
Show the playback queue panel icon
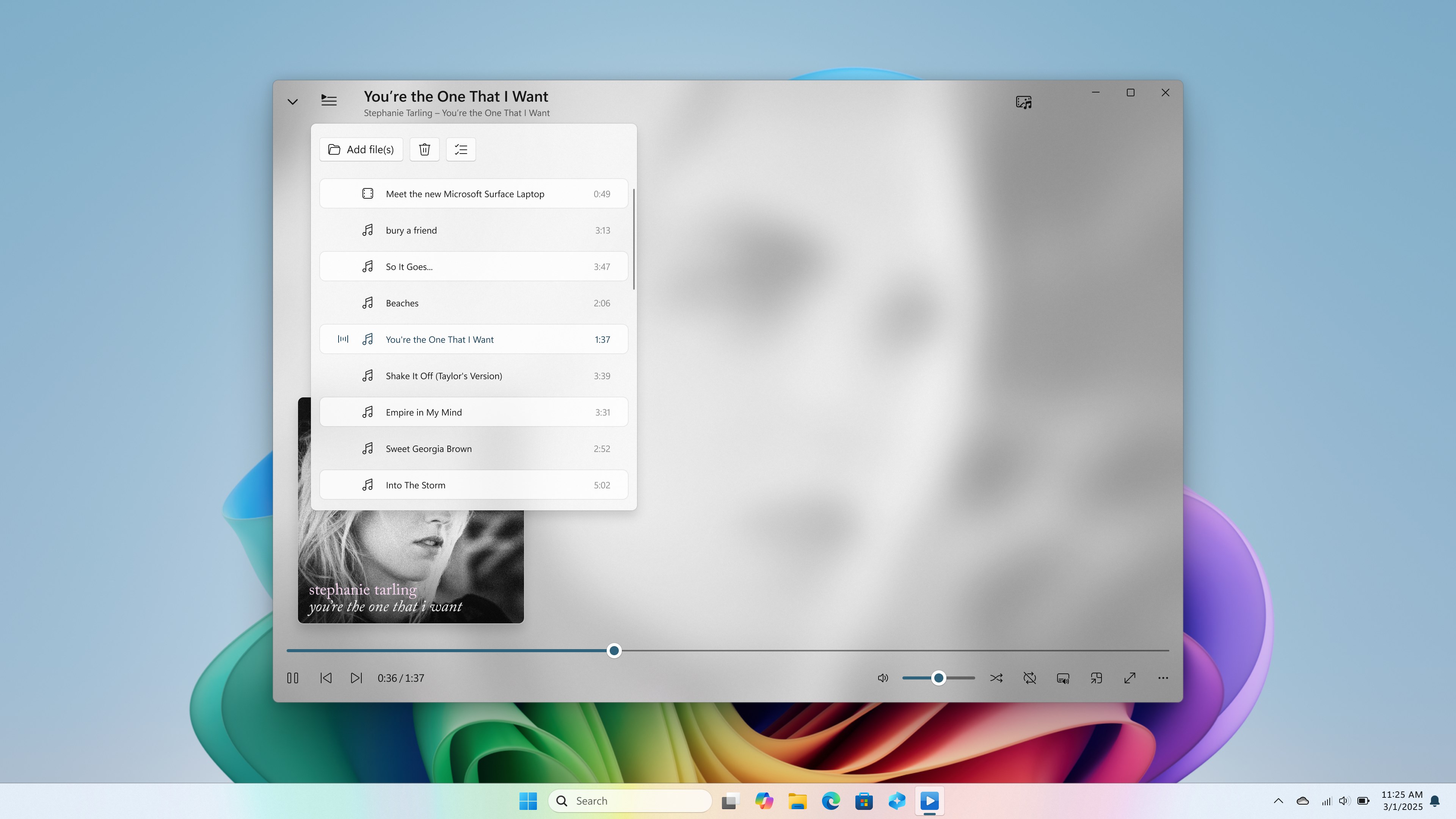tap(329, 100)
